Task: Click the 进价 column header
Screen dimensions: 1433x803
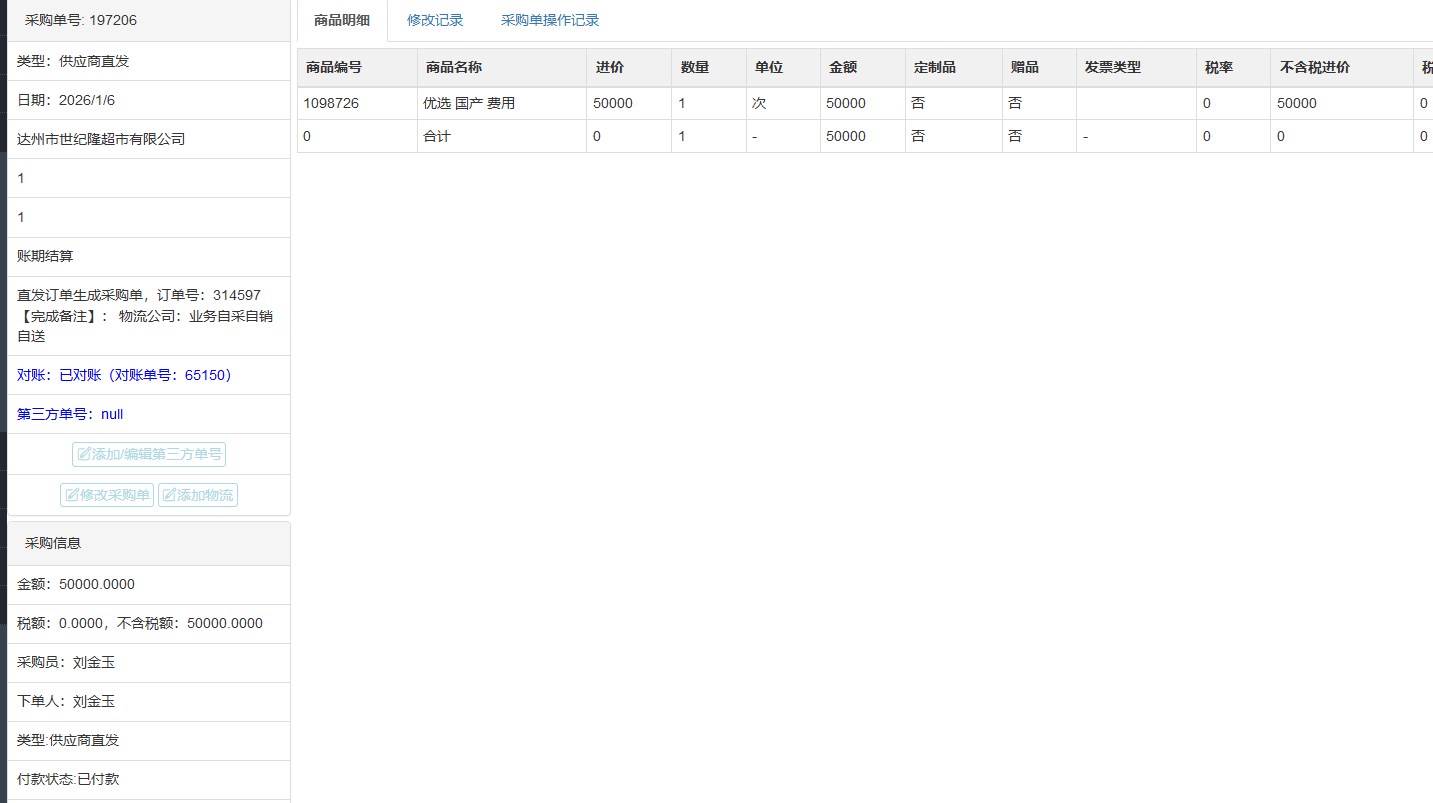Action: pyautogui.click(x=610, y=68)
